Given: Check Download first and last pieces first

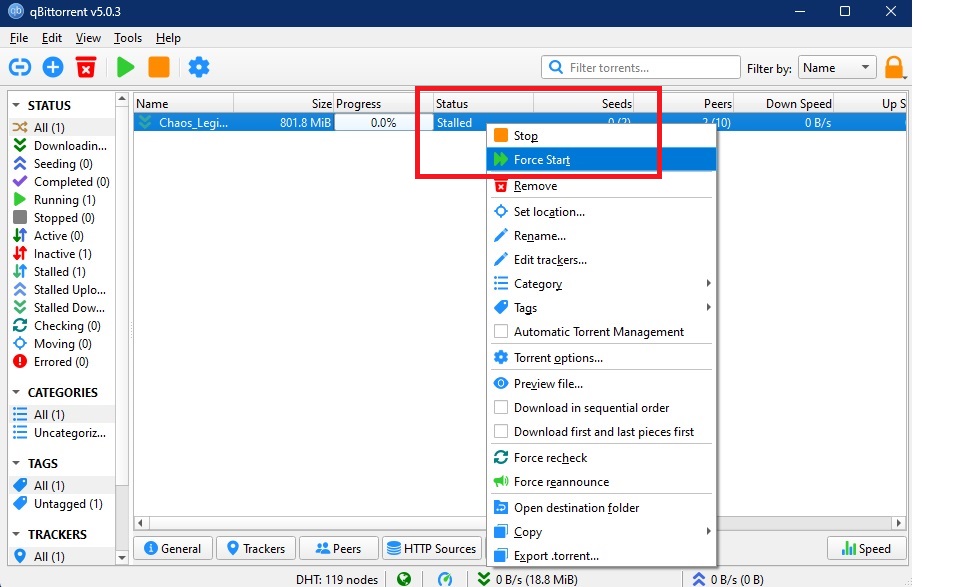Looking at the screenshot, I should click(501, 432).
